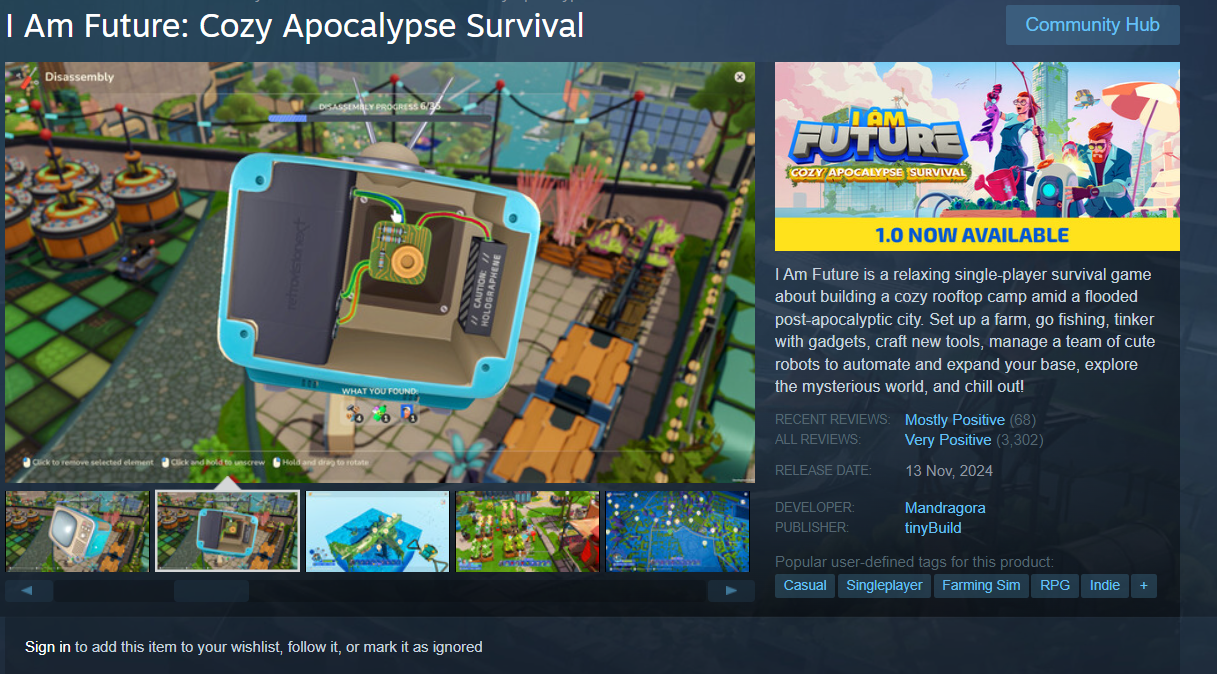
Task: Open the RPG tag
Action: (1054, 585)
